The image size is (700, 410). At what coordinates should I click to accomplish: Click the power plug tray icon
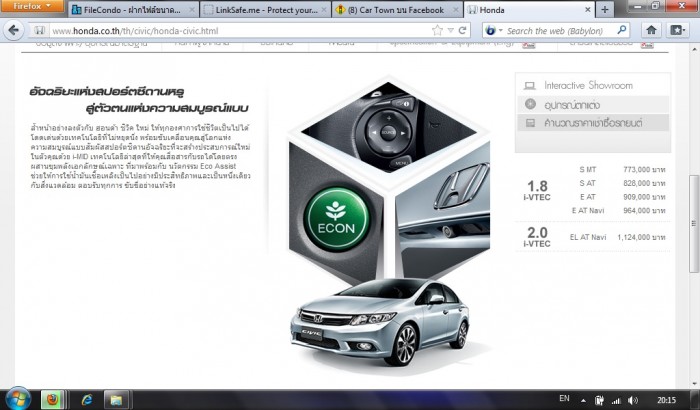click(x=600, y=400)
